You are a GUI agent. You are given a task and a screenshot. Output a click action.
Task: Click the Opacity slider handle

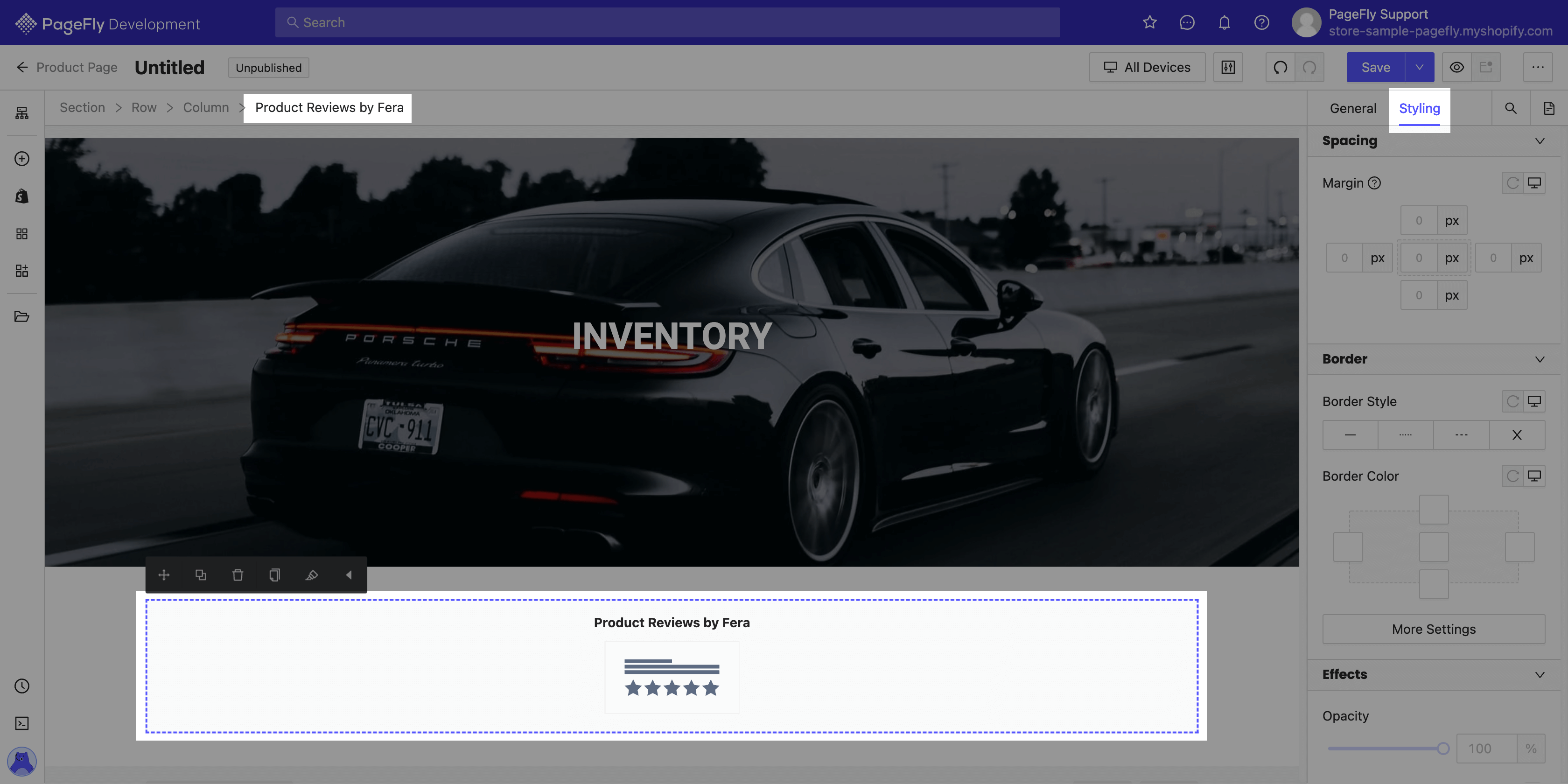(x=1443, y=748)
